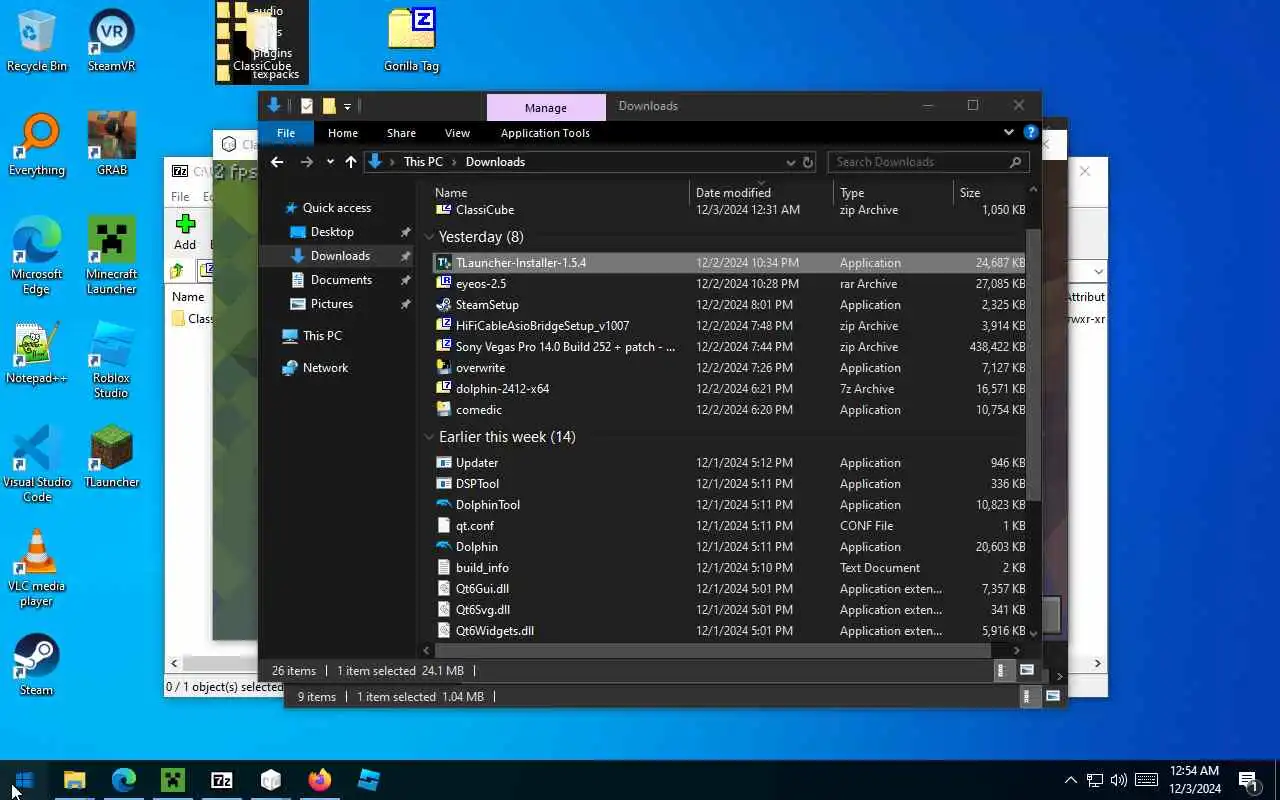This screenshot has width=1280, height=800.
Task: Click the Quick access heading
Action: coord(336,208)
